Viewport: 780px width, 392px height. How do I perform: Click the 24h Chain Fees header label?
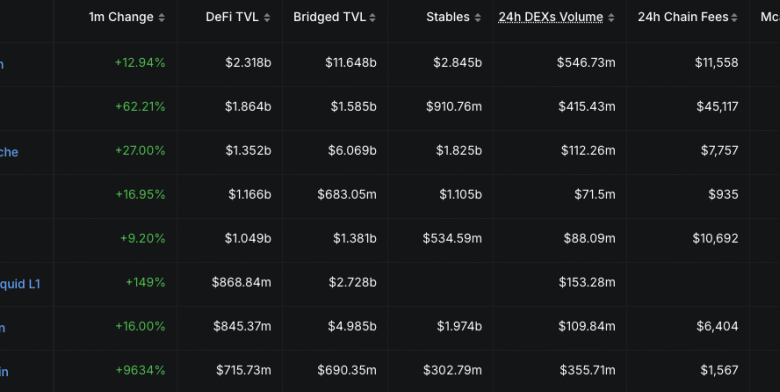click(683, 17)
